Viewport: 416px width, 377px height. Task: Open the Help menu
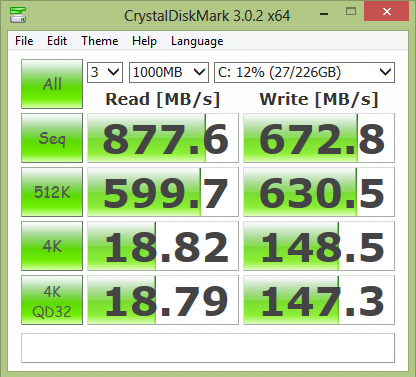click(144, 41)
